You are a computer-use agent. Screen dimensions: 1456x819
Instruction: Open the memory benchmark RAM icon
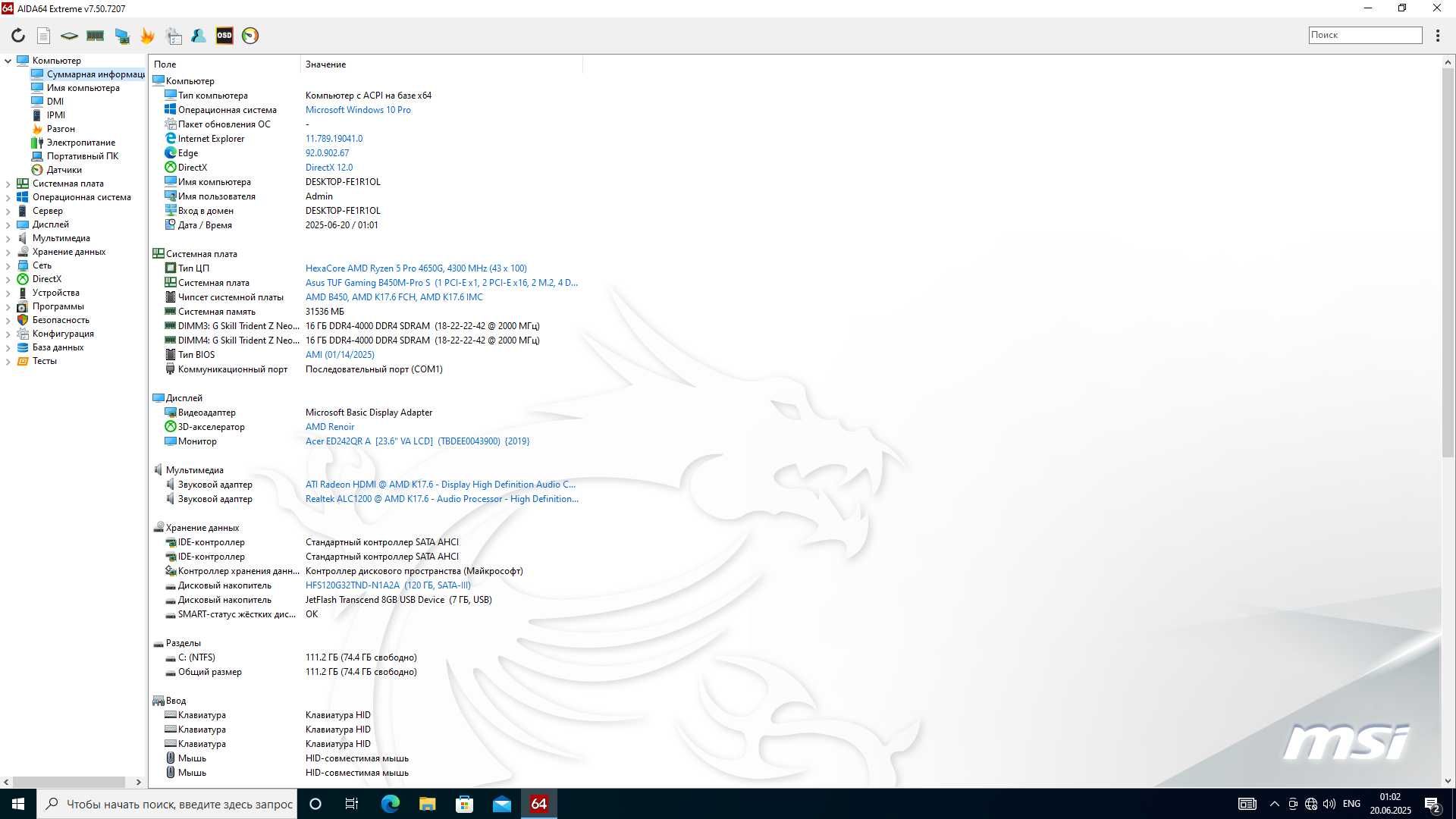96,36
